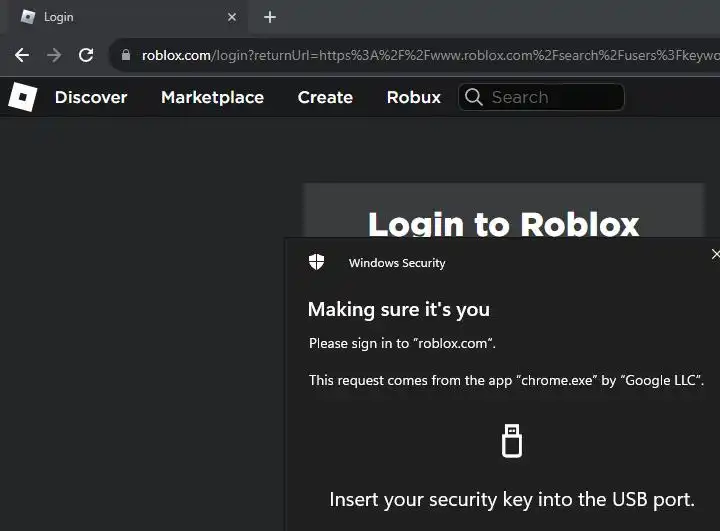Focus the Roblox Search text field
Image resolution: width=720 pixels, height=531 pixels.
[552, 97]
